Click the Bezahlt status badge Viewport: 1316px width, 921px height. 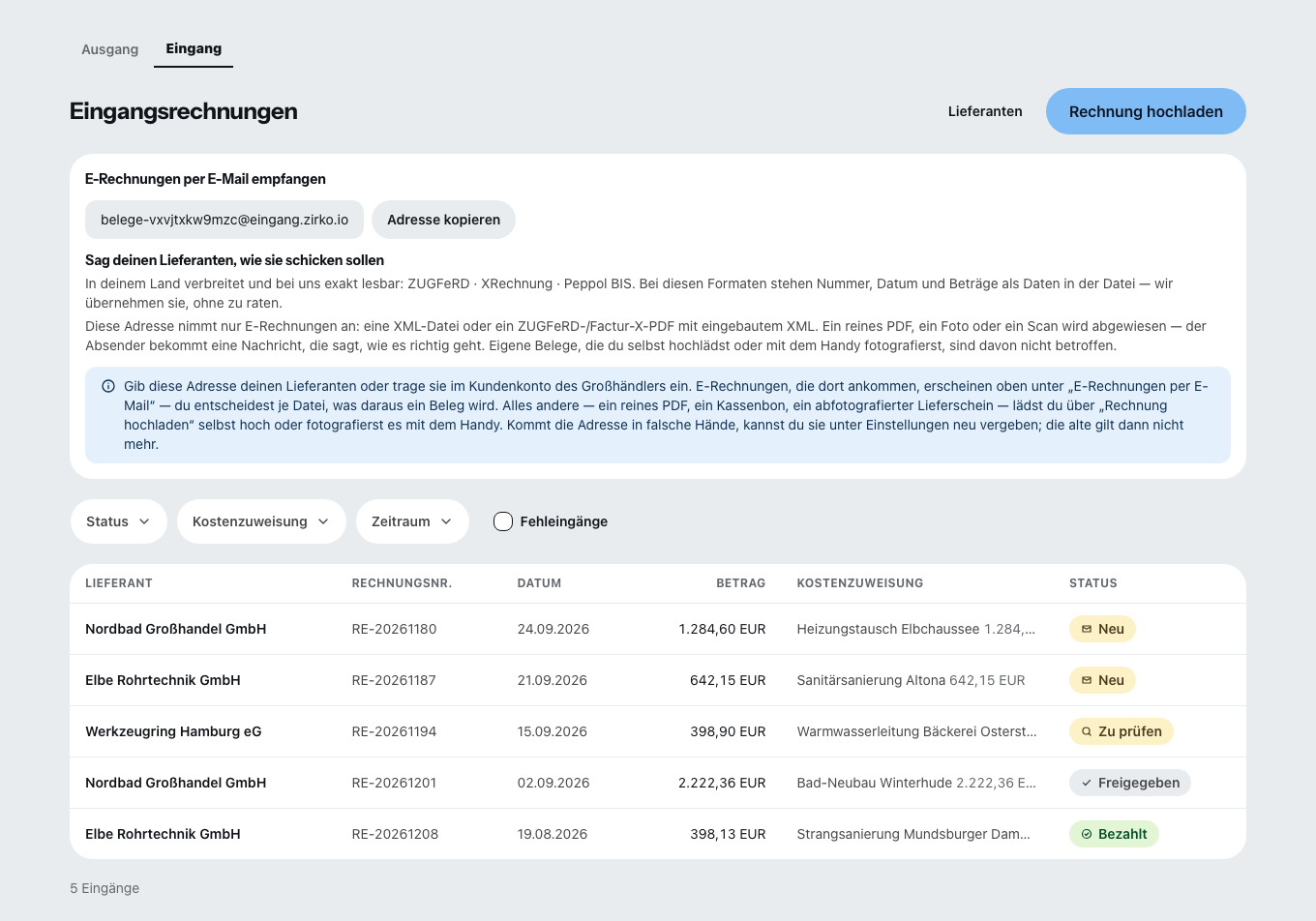coord(1114,834)
